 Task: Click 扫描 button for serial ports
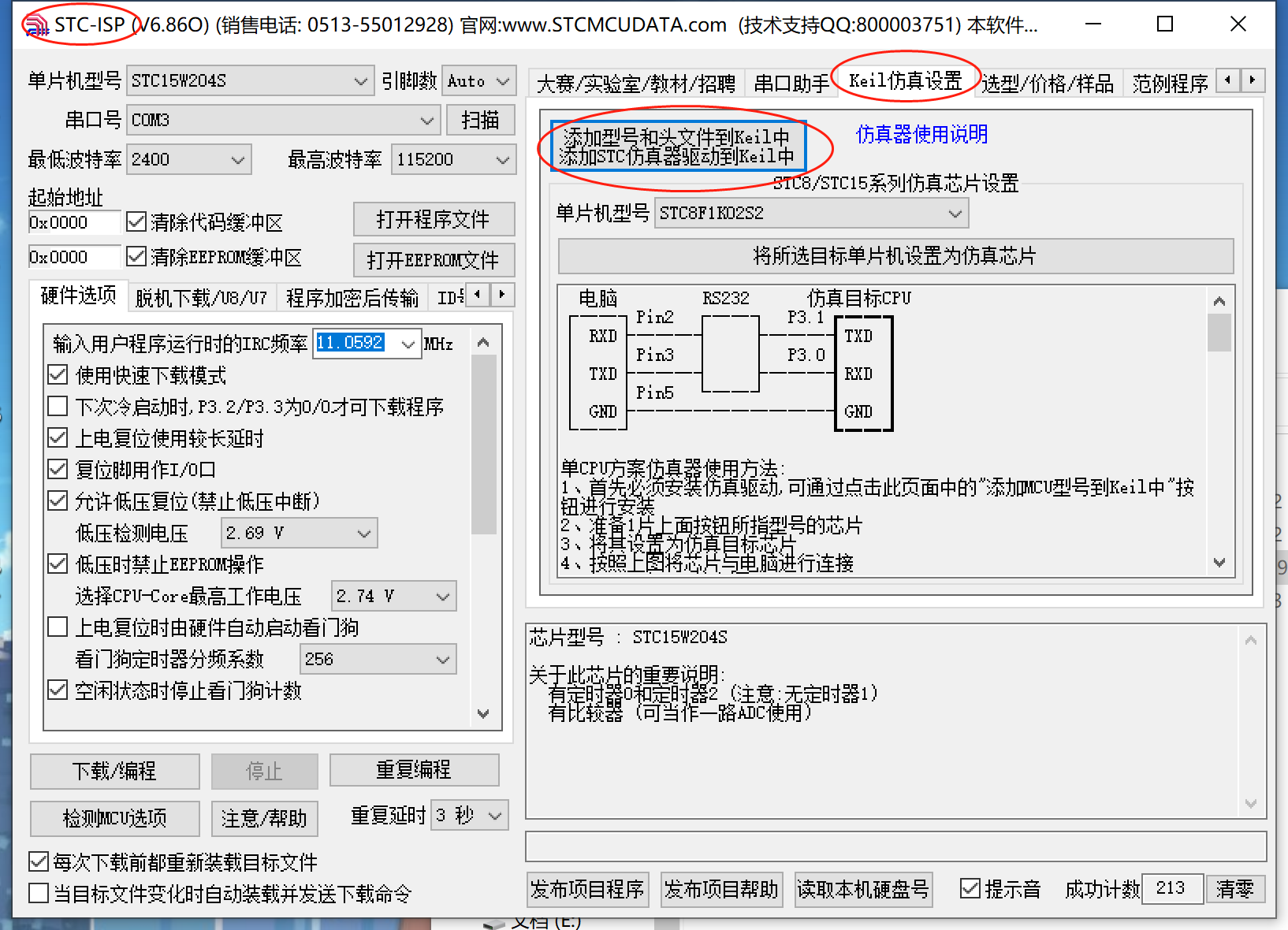(x=480, y=120)
